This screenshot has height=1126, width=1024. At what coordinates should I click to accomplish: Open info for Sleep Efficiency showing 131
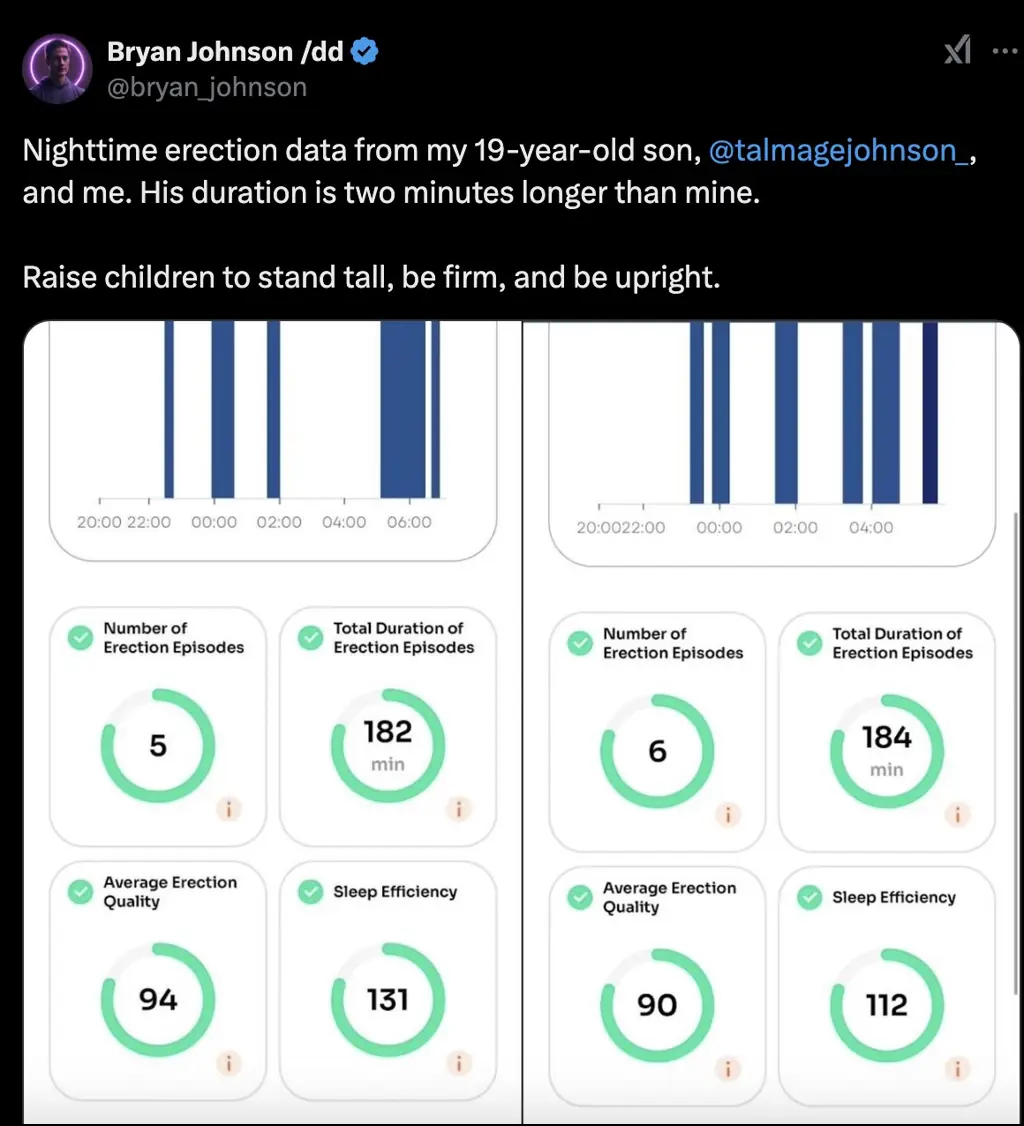click(459, 1064)
